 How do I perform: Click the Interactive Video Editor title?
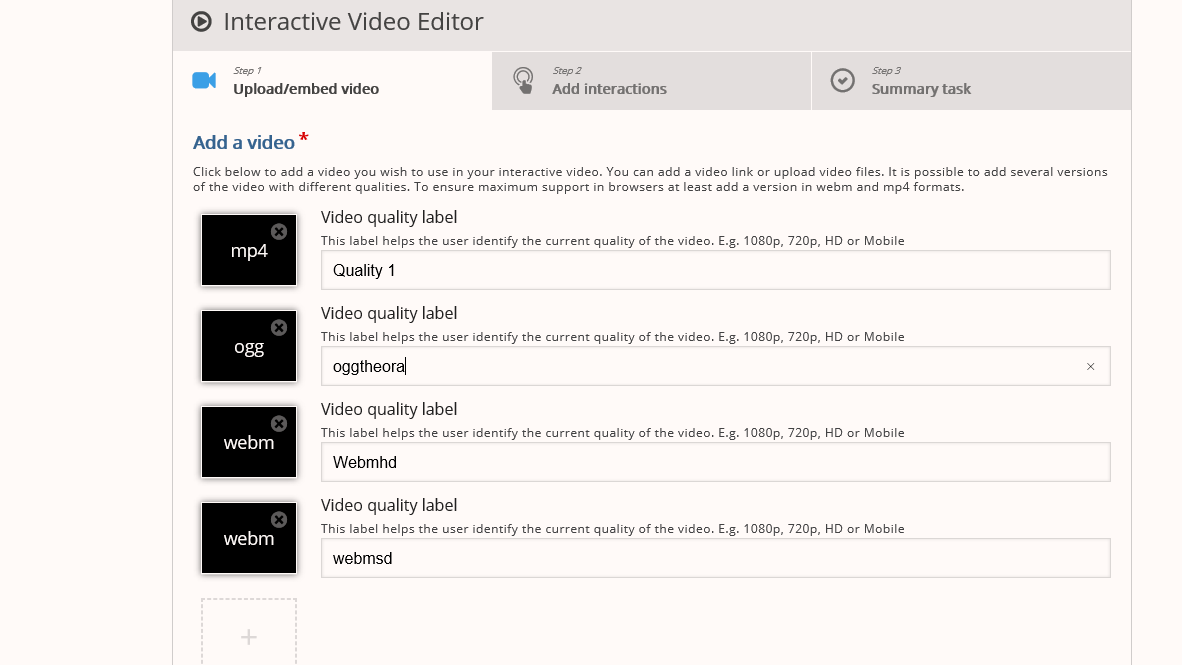tap(353, 22)
